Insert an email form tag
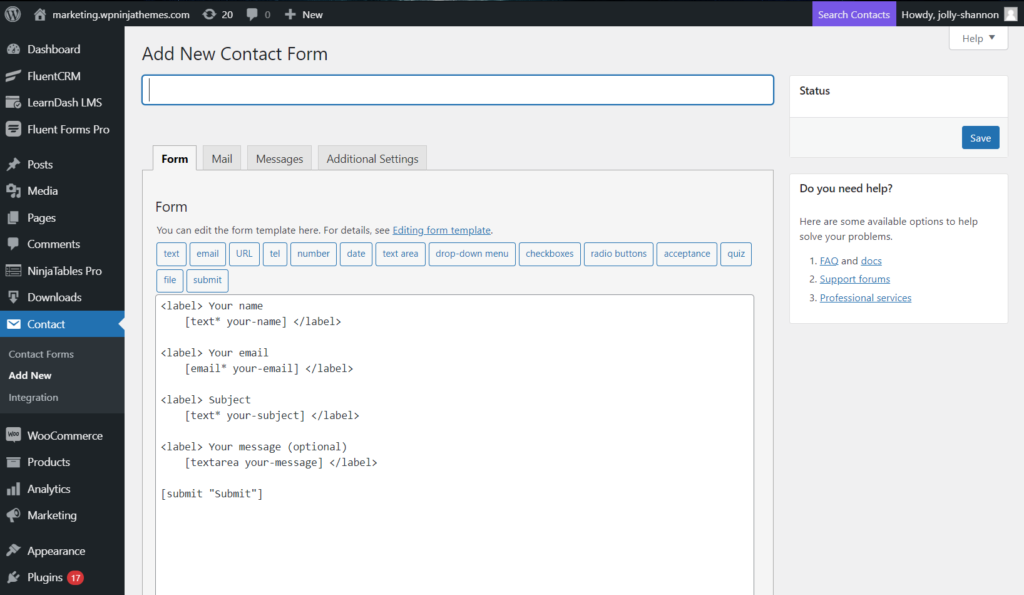 [x=207, y=253]
